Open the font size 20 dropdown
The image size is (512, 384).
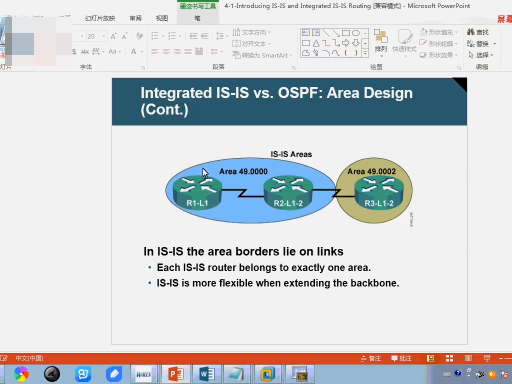104,36
